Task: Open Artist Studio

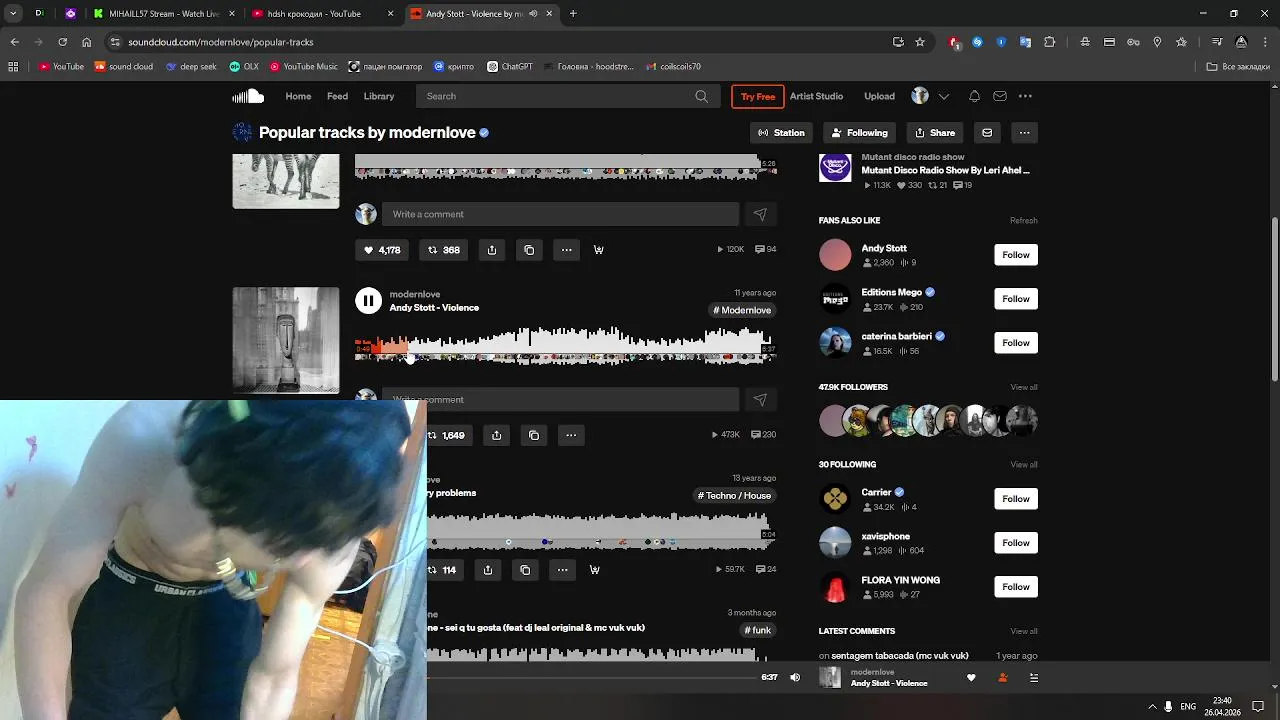Action: tap(817, 96)
